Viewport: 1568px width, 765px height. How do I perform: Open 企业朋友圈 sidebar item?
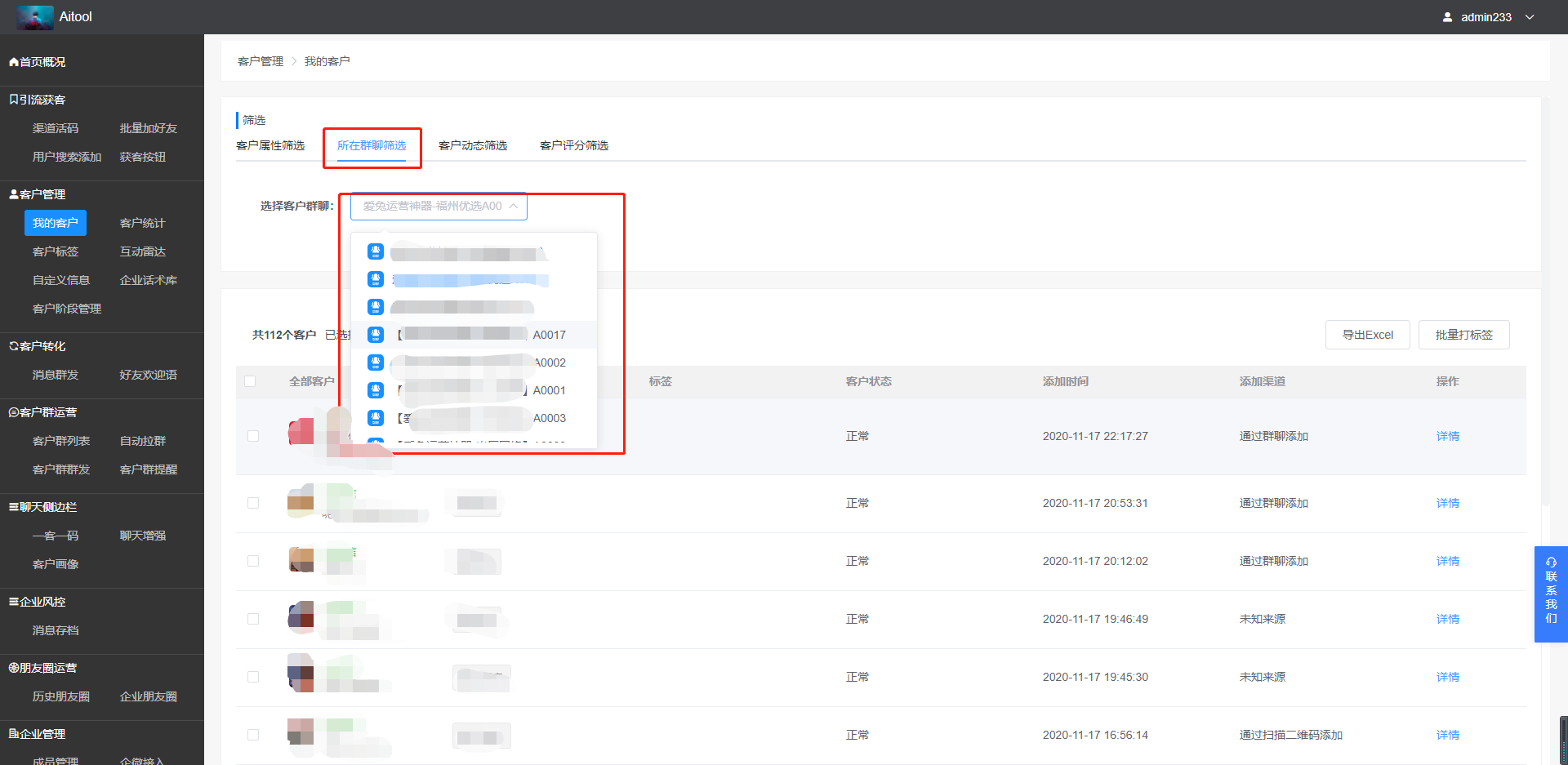click(x=149, y=696)
